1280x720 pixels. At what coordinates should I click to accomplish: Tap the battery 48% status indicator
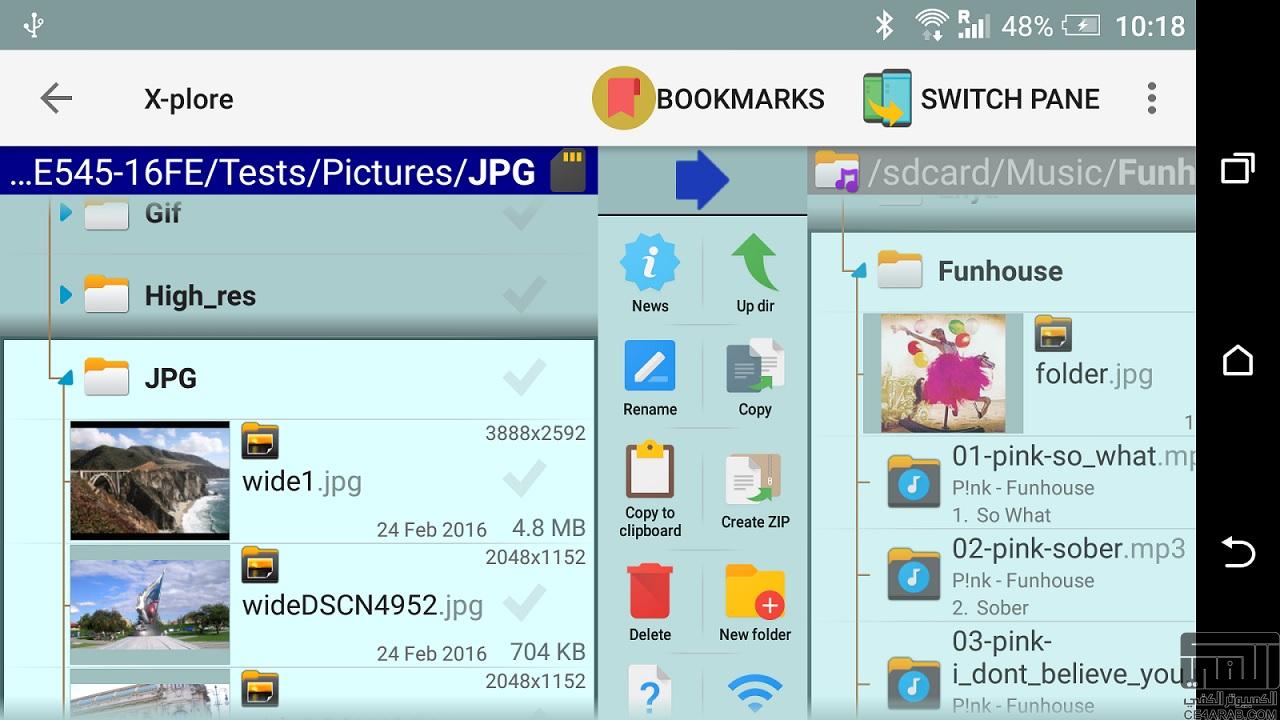[1050, 26]
